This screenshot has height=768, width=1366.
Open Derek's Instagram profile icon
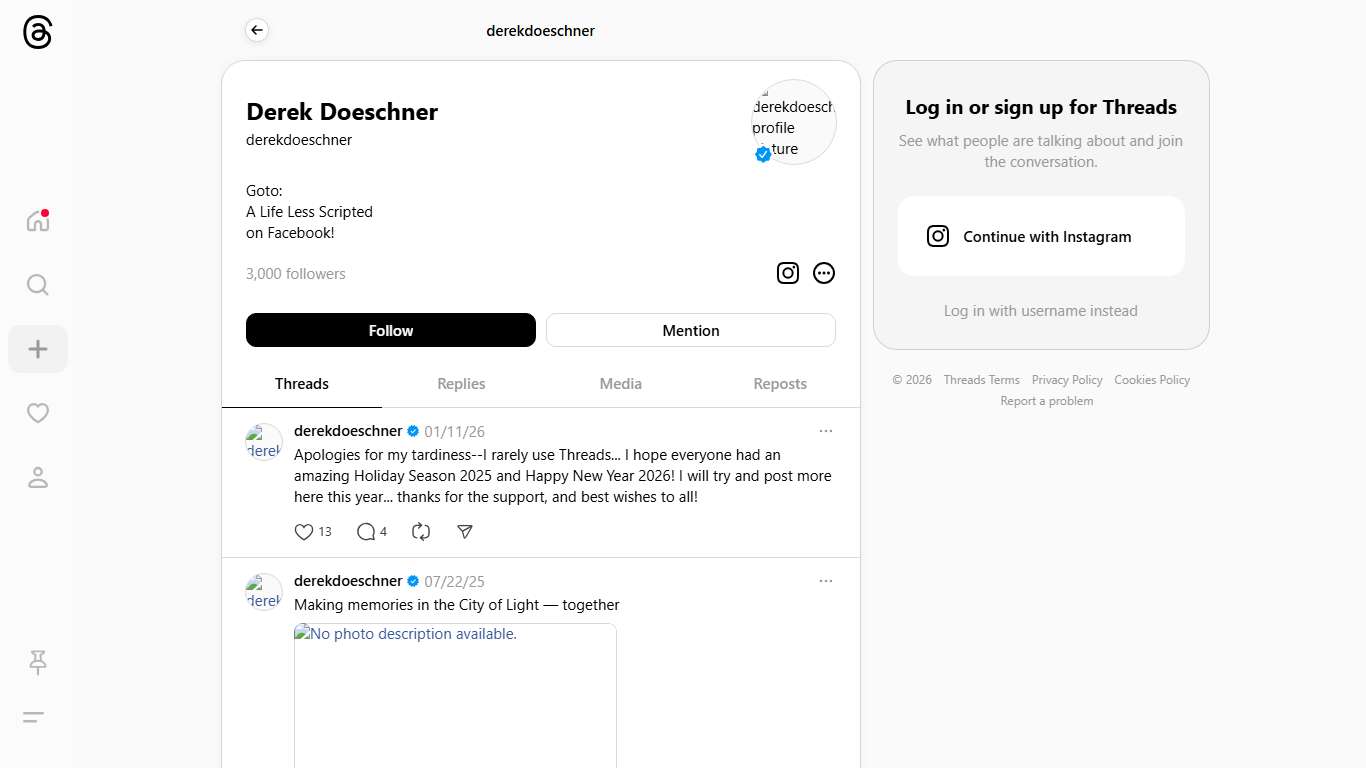pyautogui.click(x=788, y=273)
